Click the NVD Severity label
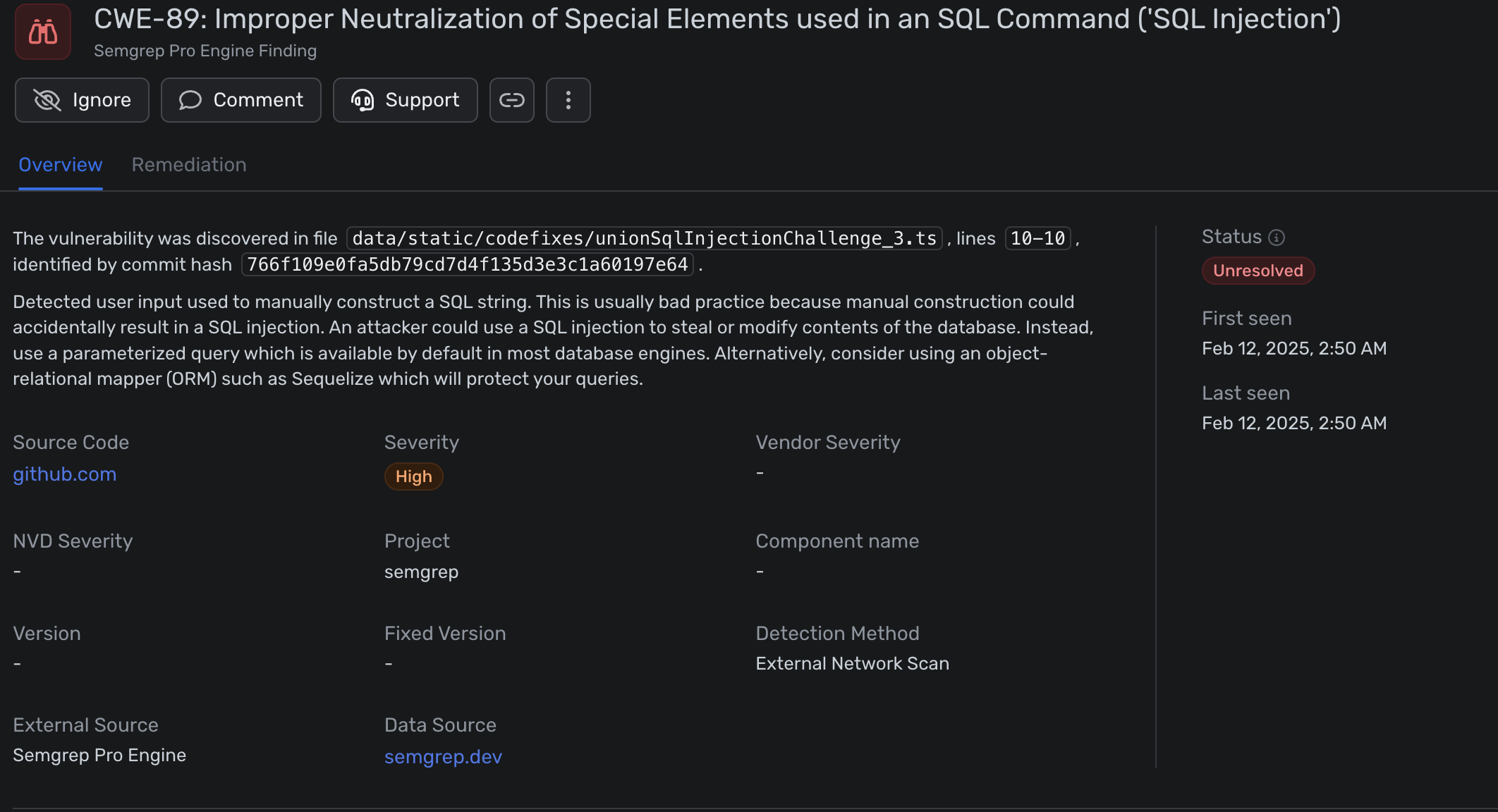1498x812 pixels. point(73,541)
